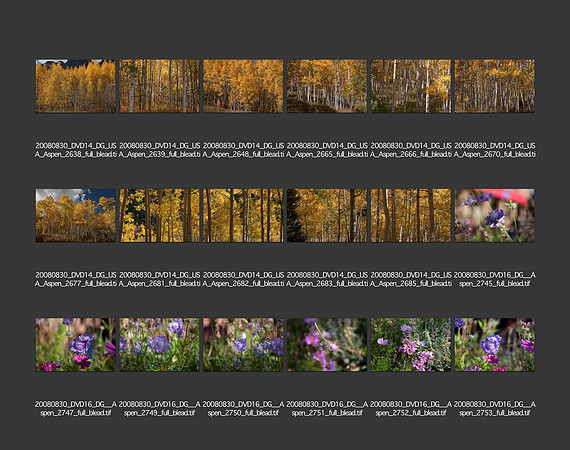Pick the spen_2751 pink flower thumbnail
The height and width of the screenshot is (450, 570).
pyautogui.click(x=327, y=345)
